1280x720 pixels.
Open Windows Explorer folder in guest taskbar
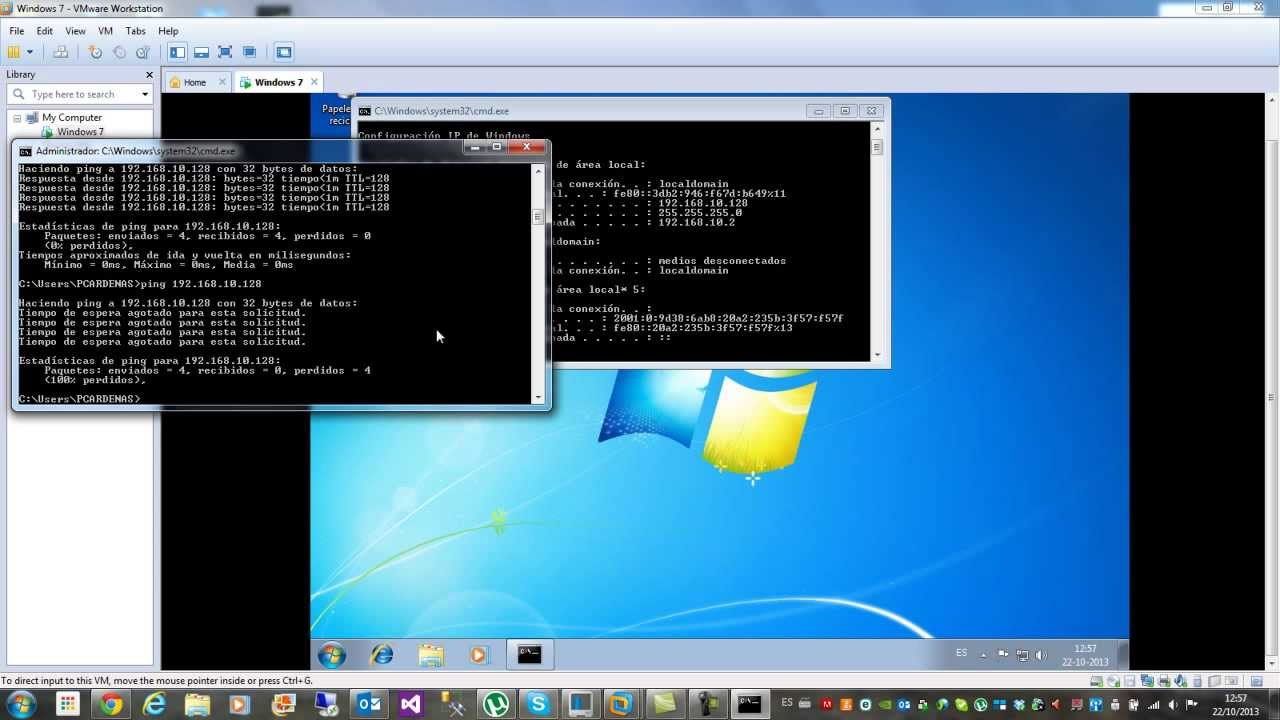pyautogui.click(x=431, y=655)
